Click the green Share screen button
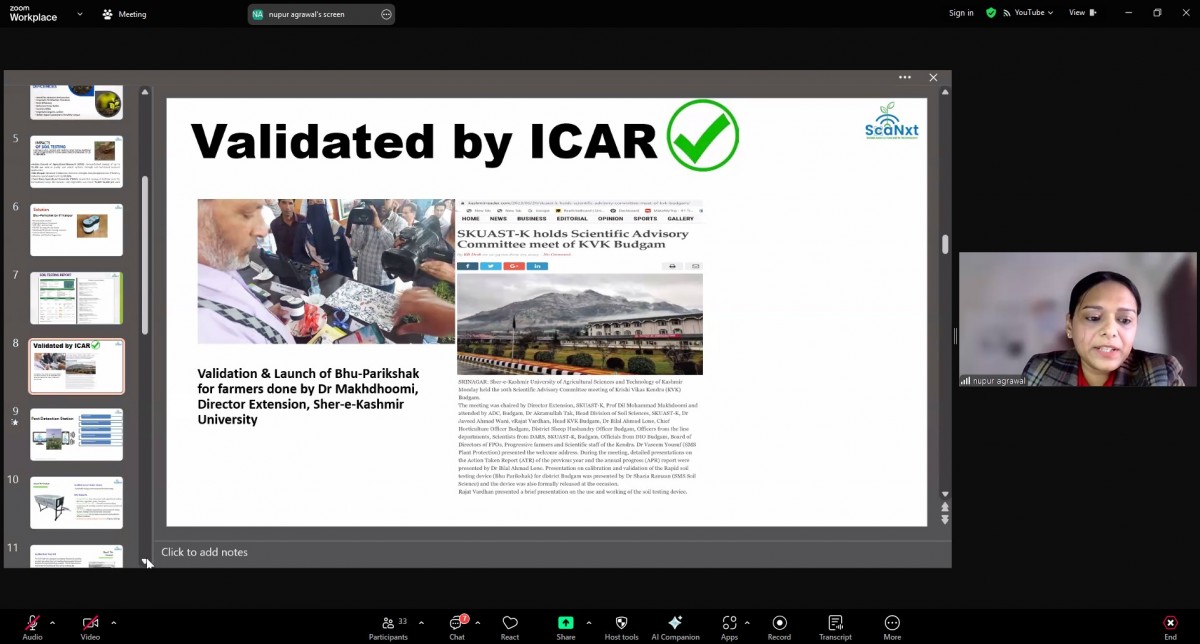The height and width of the screenshot is (644, 1200). point(566,623)
